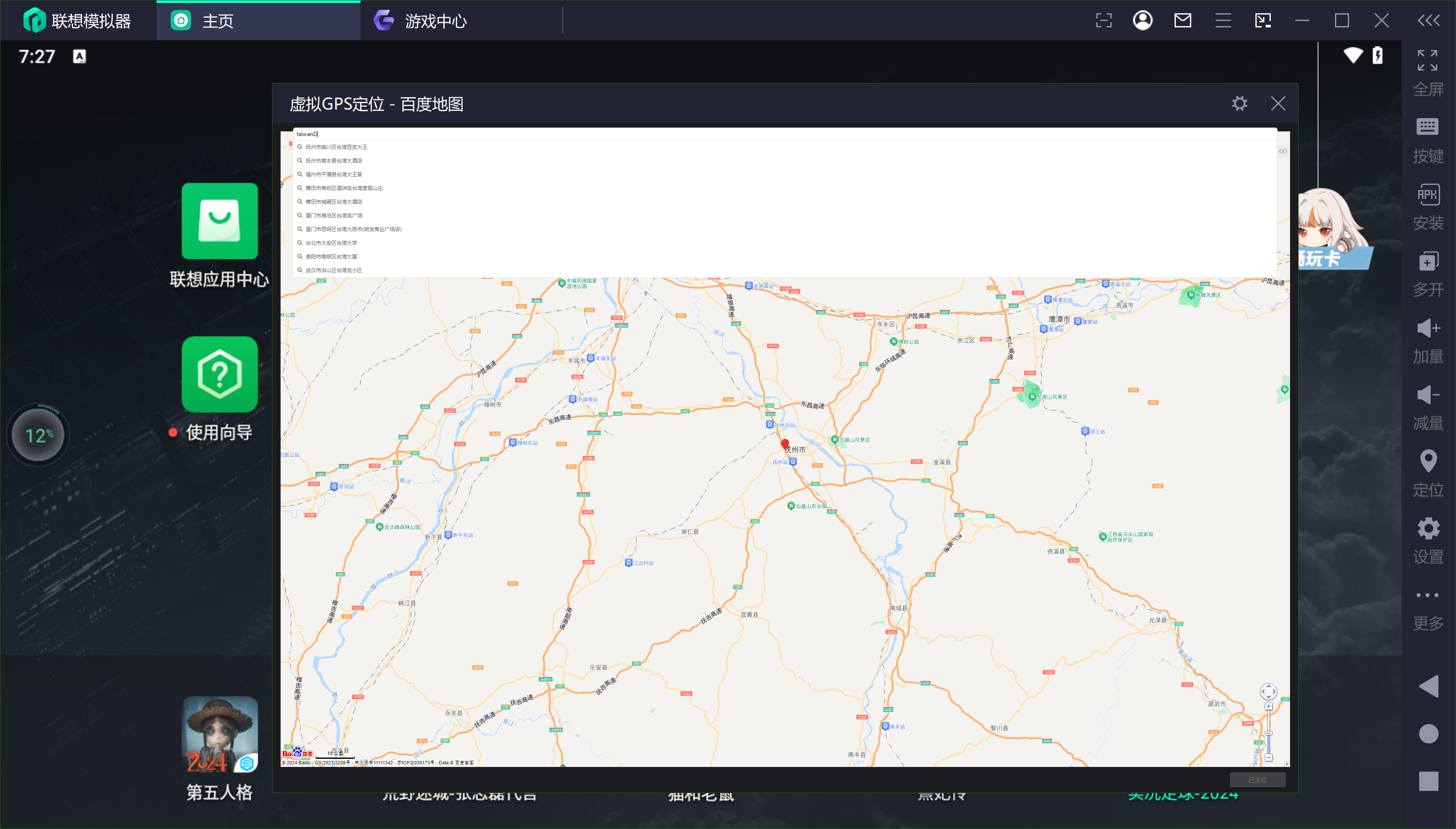Click the 已定位 button

[1257, 779]
